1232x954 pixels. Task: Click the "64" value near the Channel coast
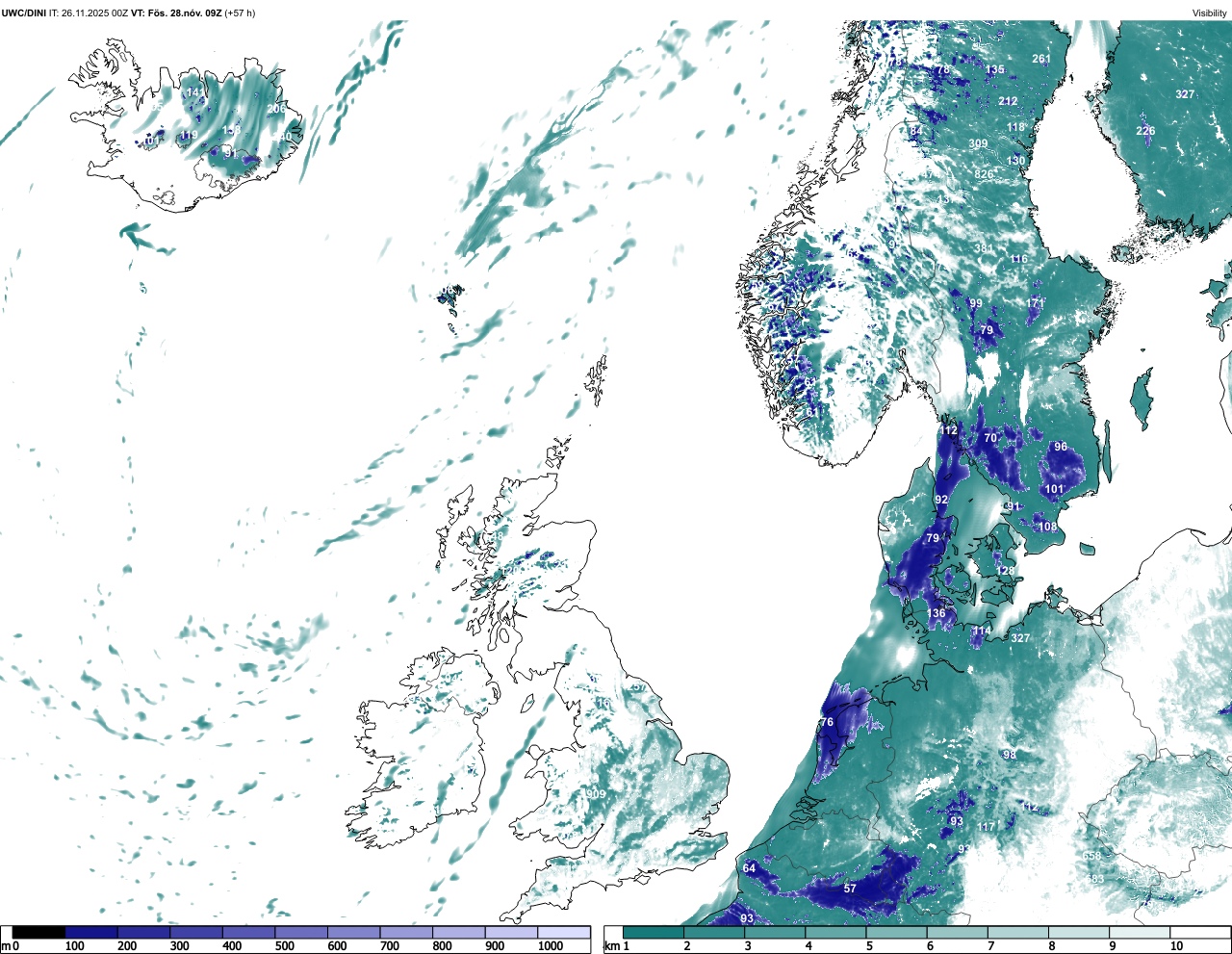749,868
